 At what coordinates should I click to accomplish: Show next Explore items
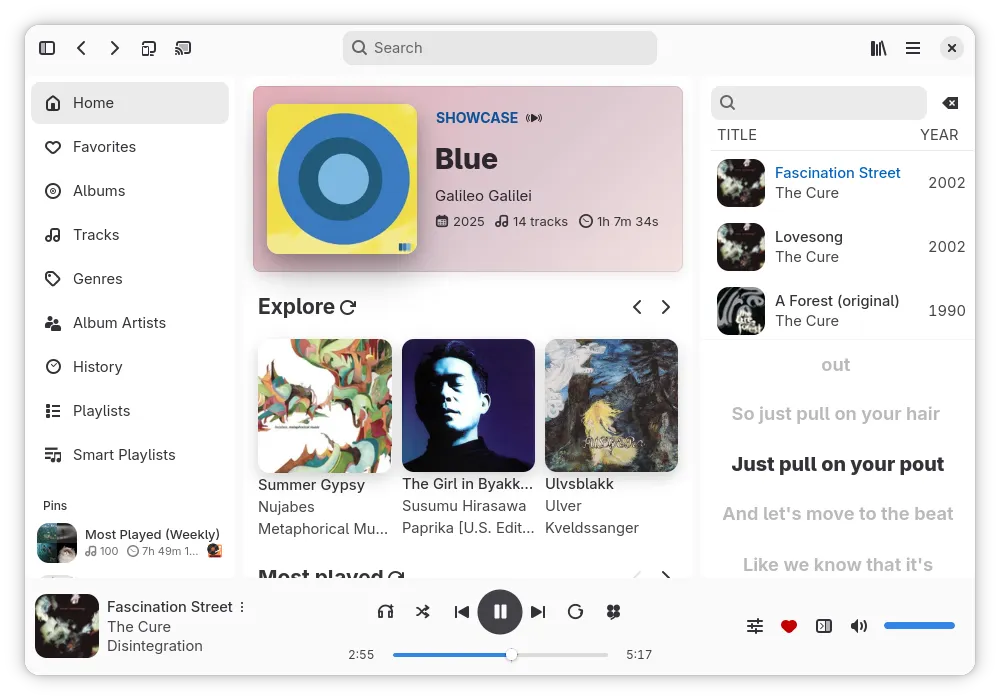666,307
